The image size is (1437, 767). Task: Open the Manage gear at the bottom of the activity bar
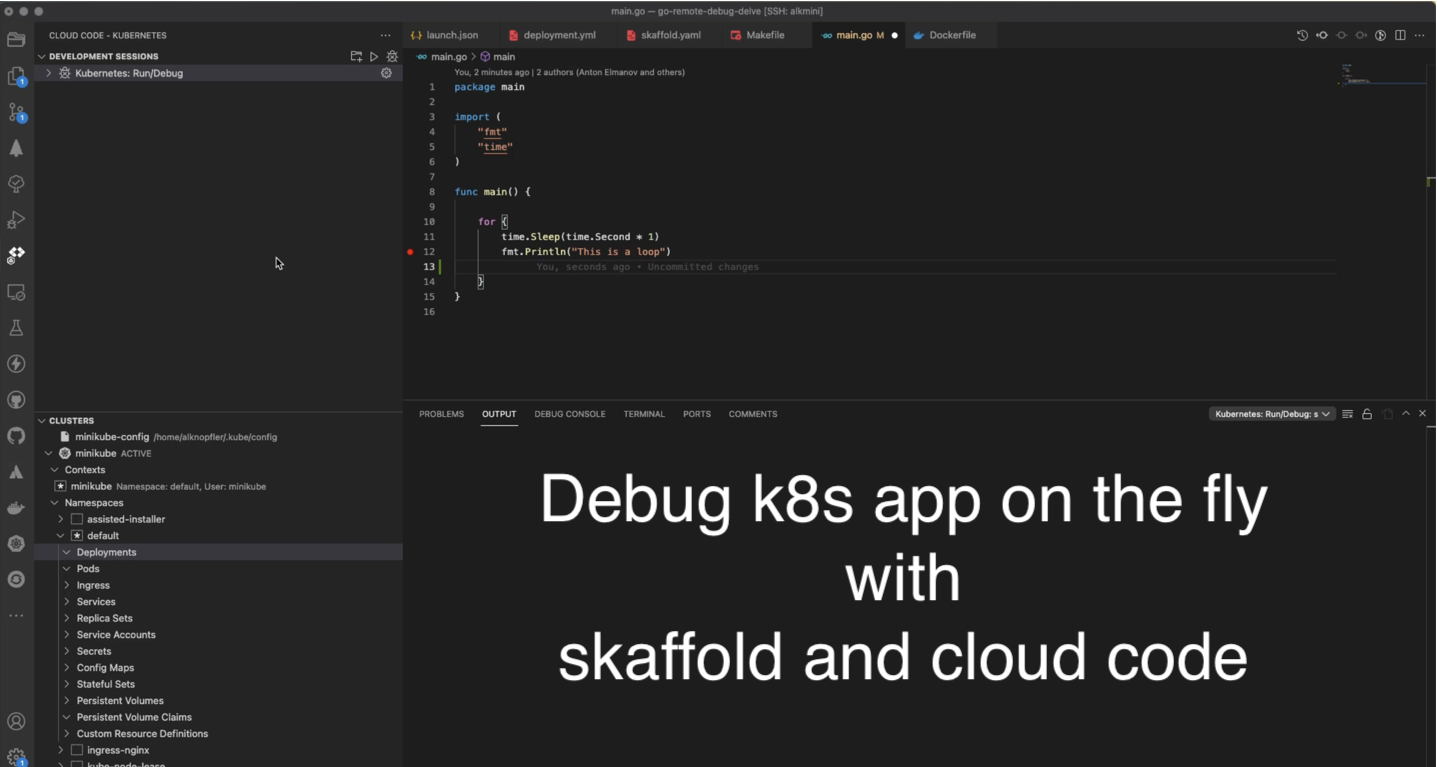[x=16, y=757]
